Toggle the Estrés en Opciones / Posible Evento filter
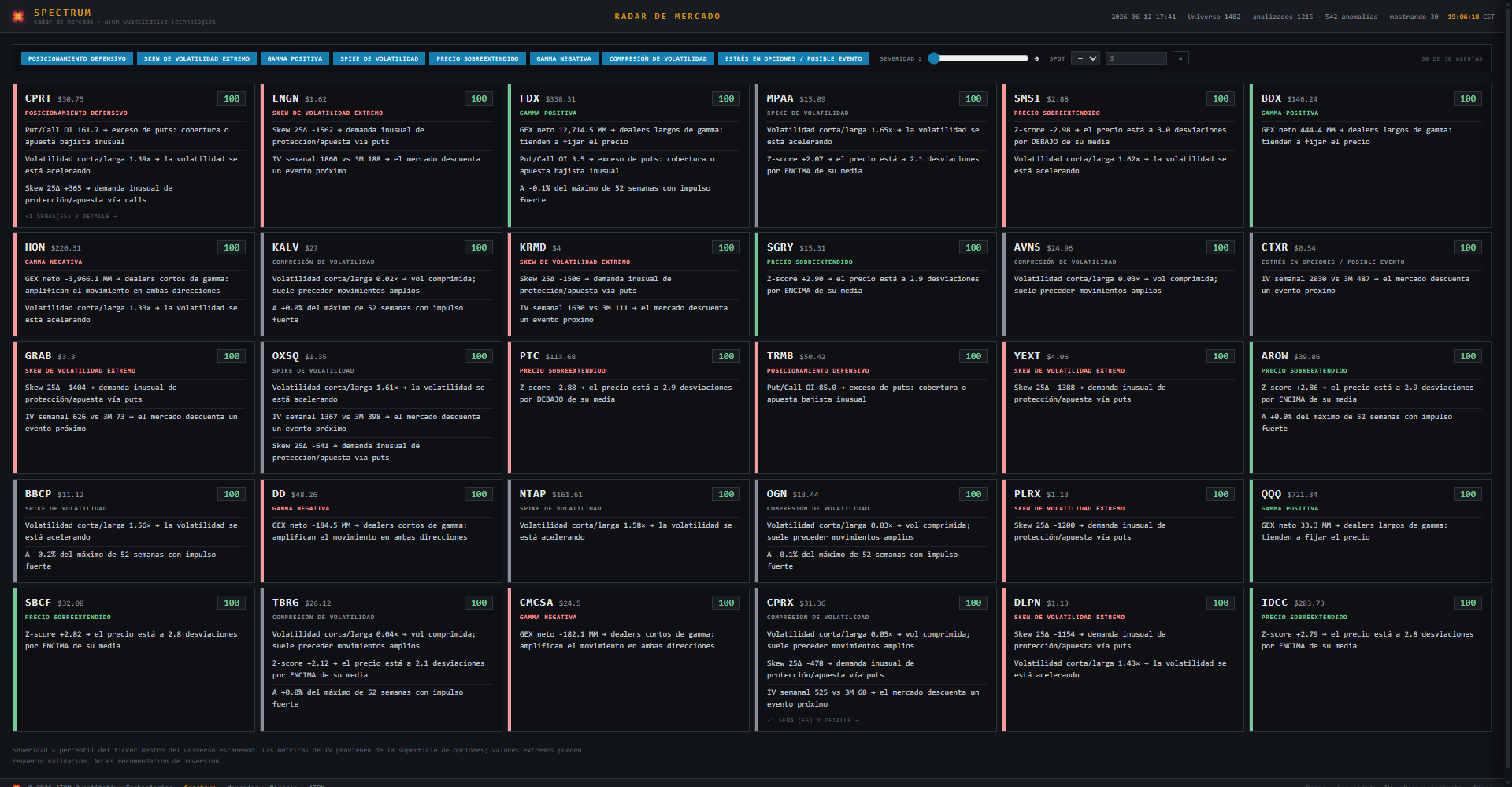 tap(794, 58)
